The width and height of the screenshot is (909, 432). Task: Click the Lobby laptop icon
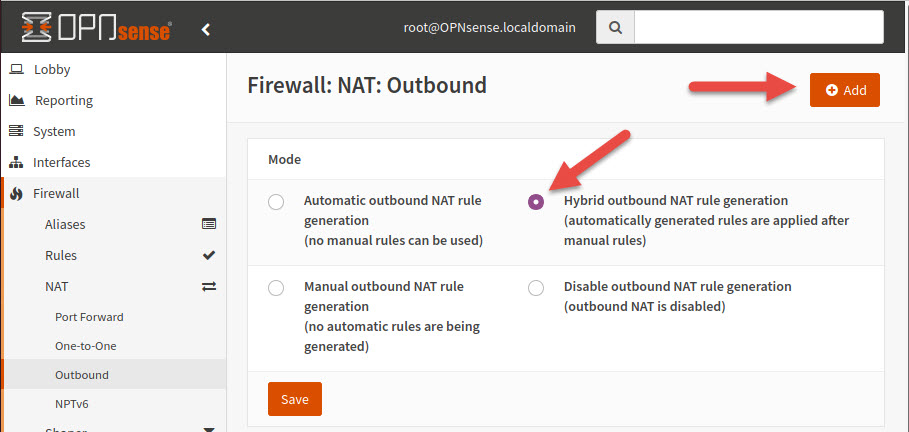pos(17,70)
